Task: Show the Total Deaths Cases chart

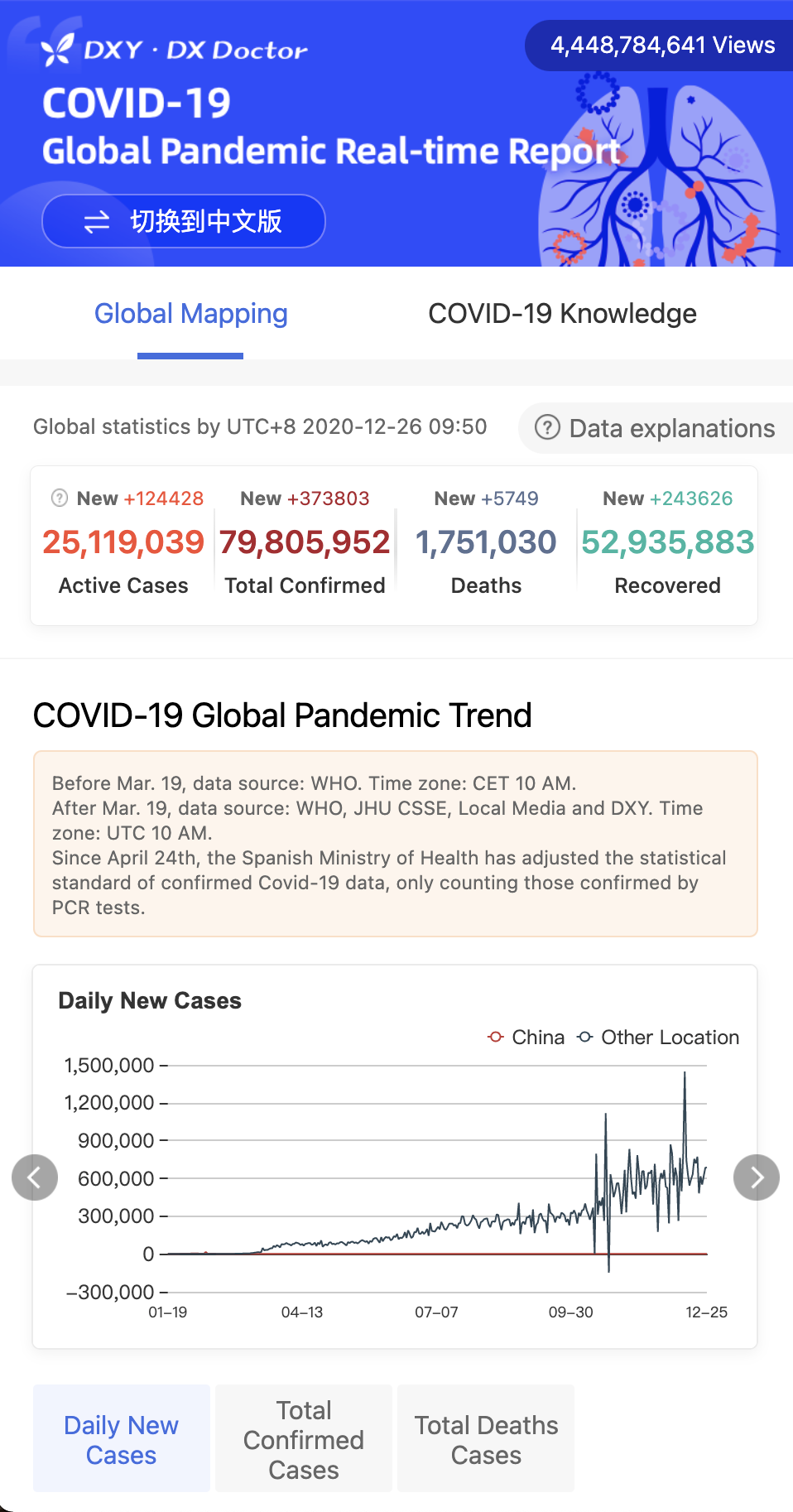Action: [x=486, y=1439]
